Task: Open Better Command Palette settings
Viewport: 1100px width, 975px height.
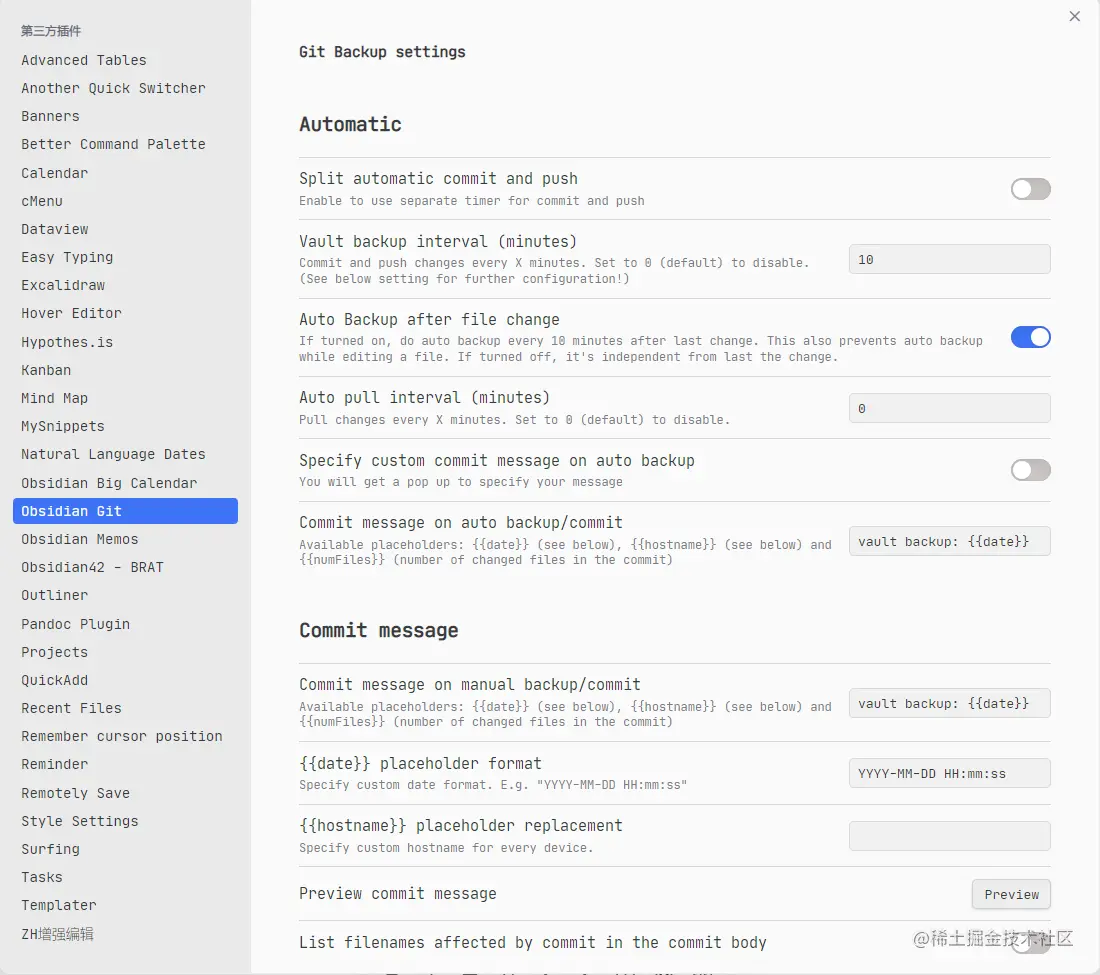Action: 125,144
